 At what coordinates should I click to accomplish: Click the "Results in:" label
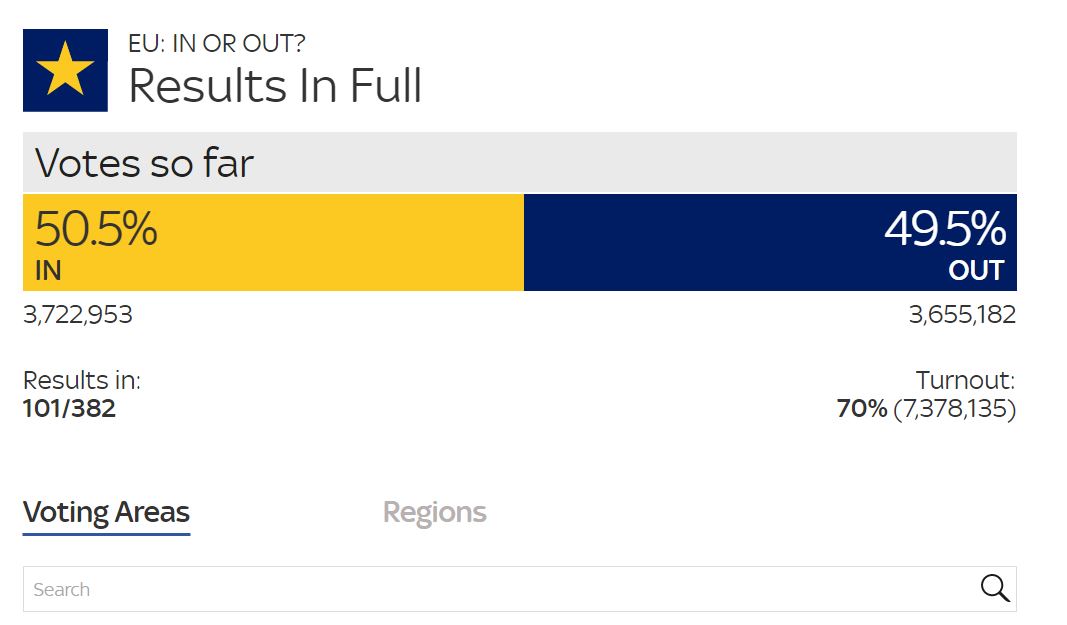tap(82, 381)
